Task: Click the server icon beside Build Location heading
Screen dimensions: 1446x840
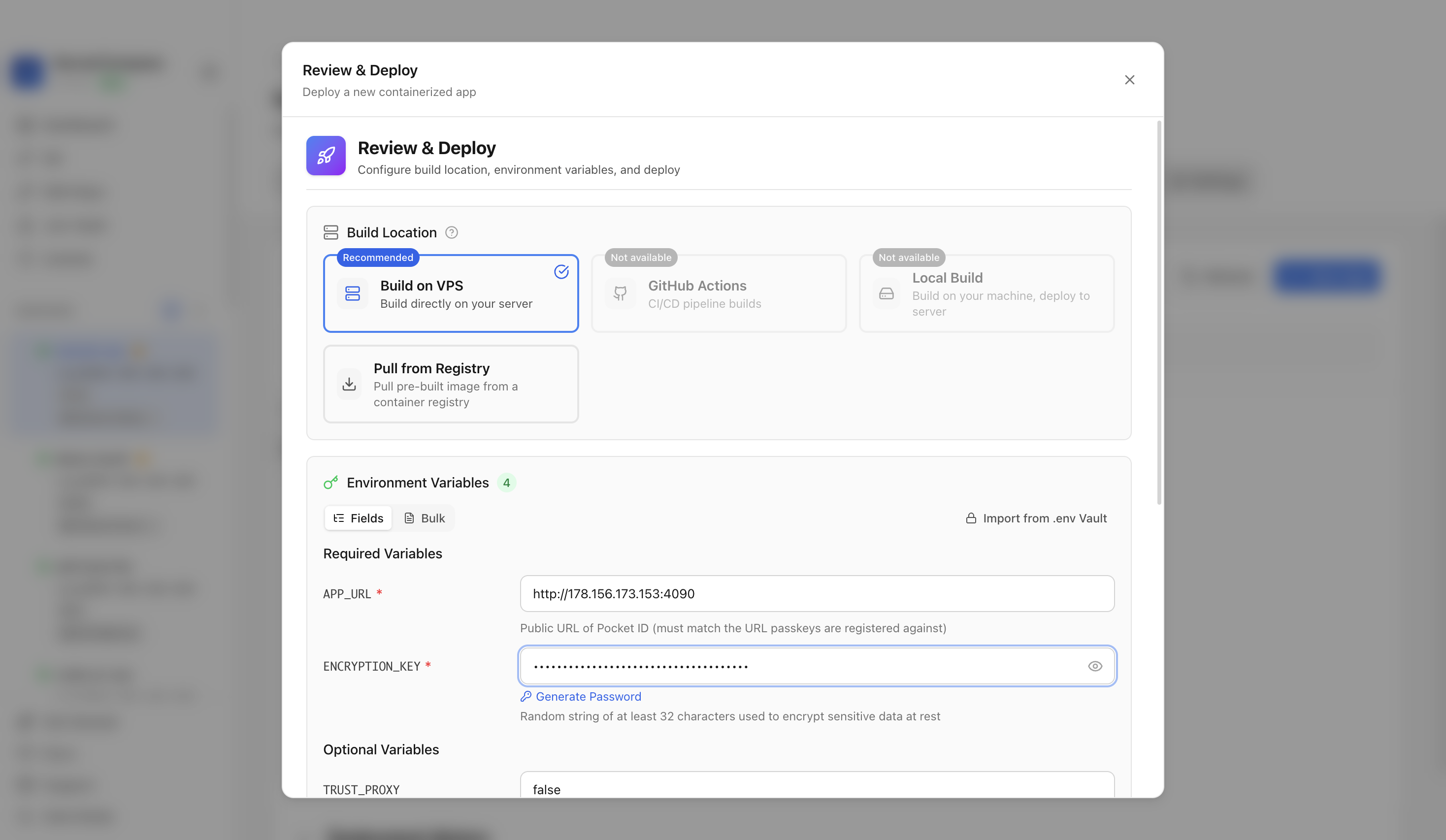Action: pyautogui.click(x=331, y=232)
